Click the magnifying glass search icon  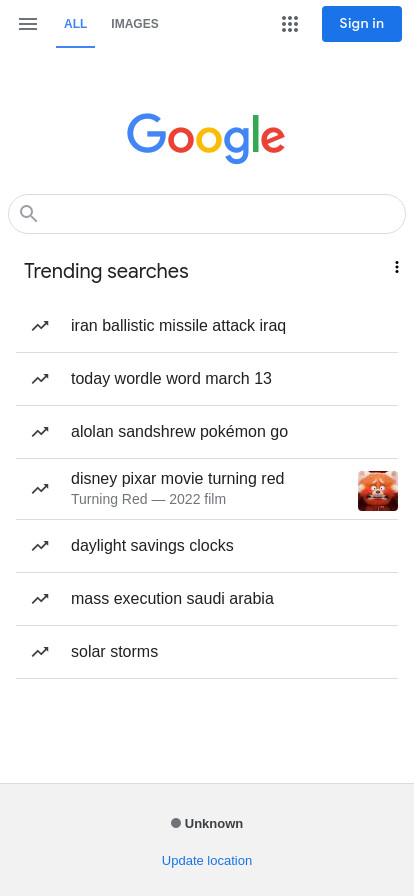[x=29, y=214]
